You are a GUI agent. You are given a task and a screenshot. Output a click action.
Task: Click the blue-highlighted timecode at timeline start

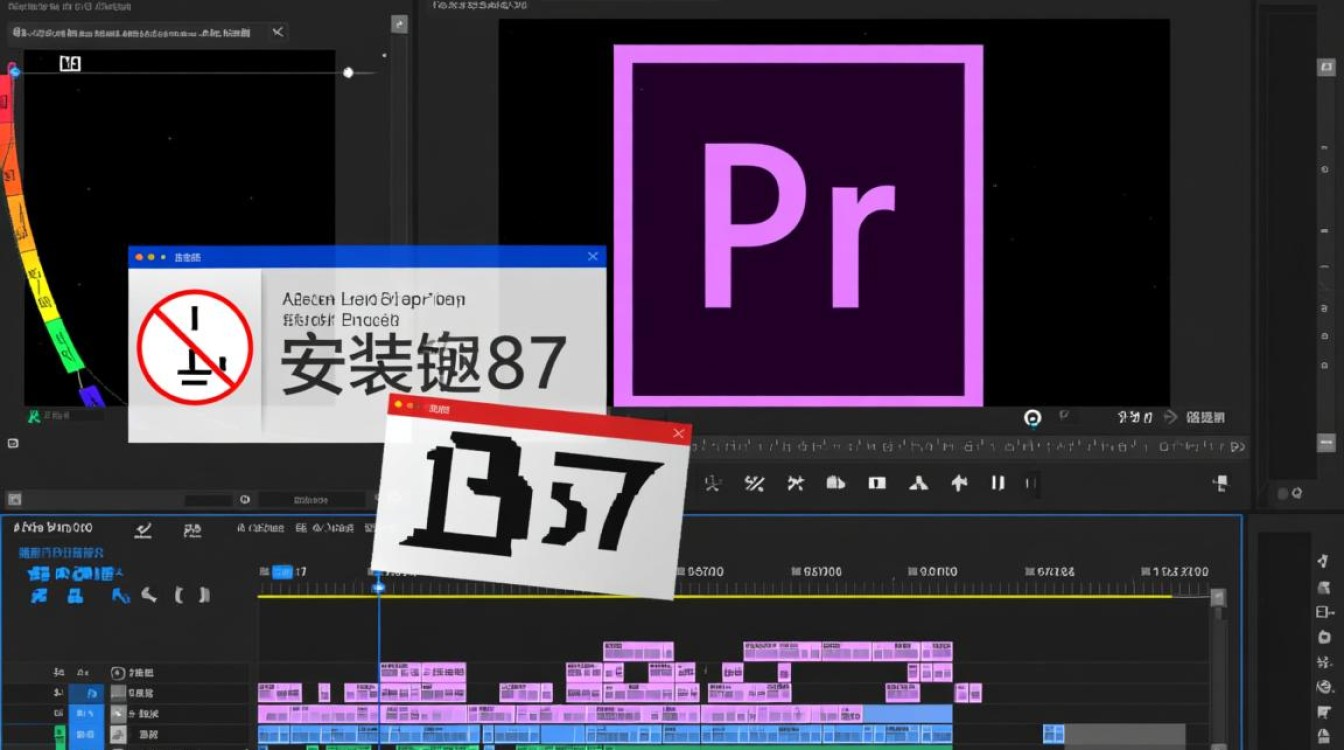[283, 572]
